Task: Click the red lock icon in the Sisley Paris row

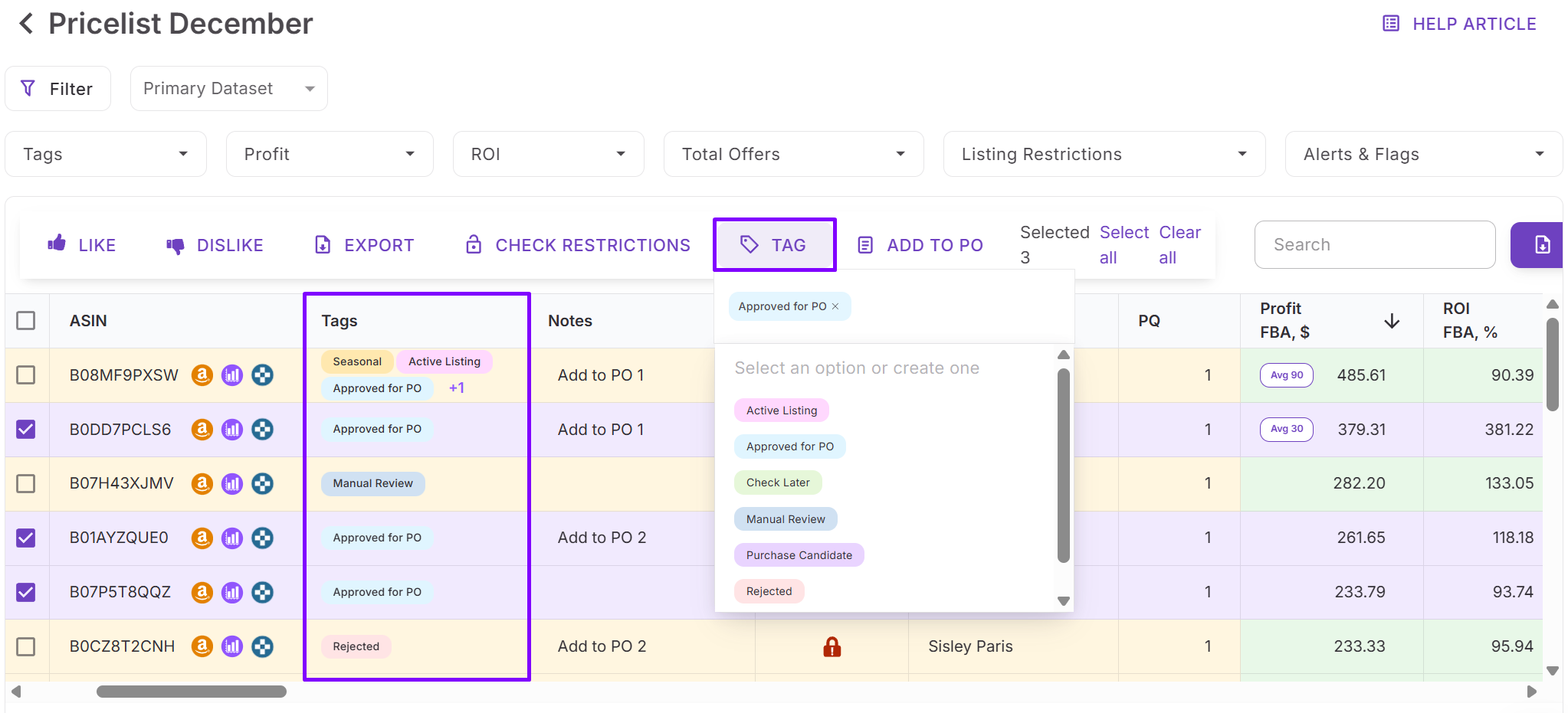Action: (x=832, y=646)
